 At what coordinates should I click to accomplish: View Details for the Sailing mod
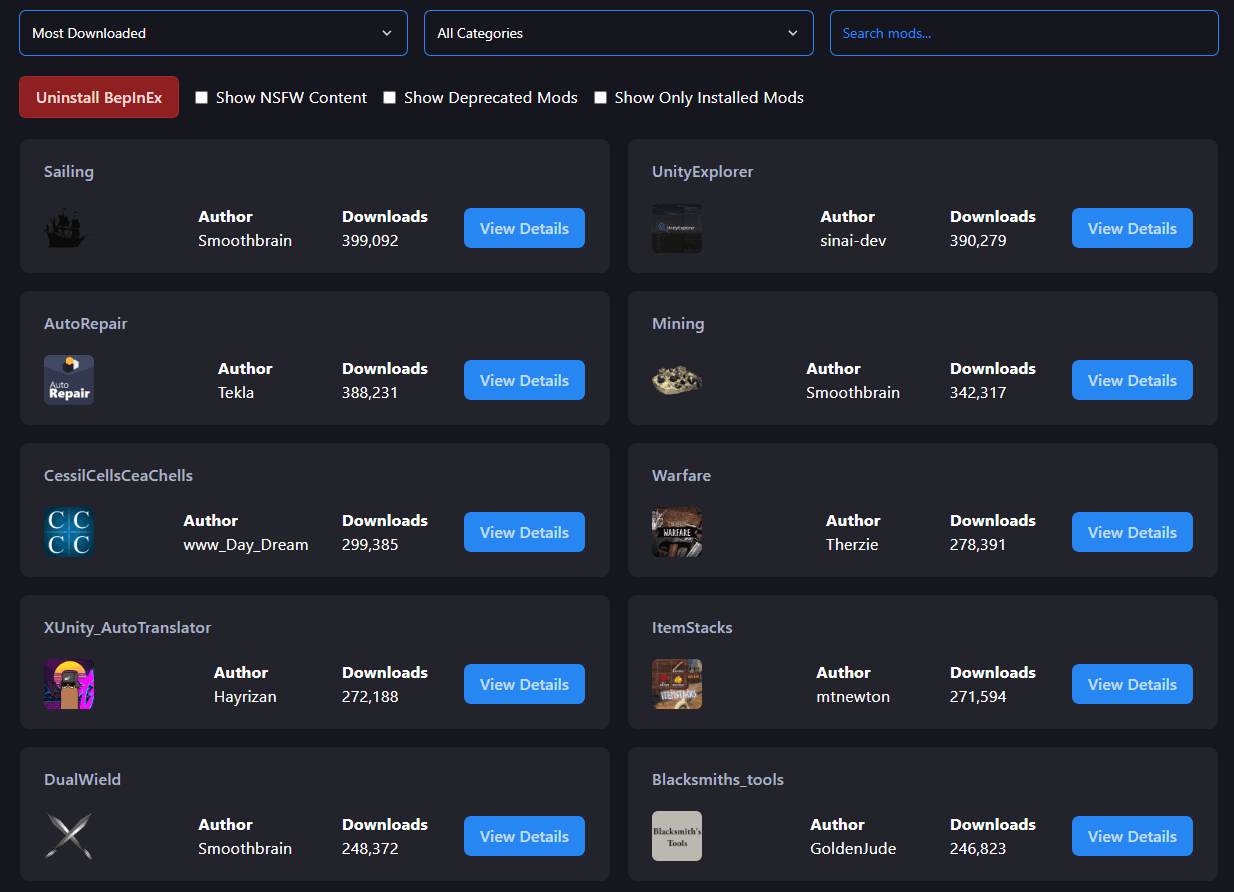pyautogui.click(x=524, y=228)
